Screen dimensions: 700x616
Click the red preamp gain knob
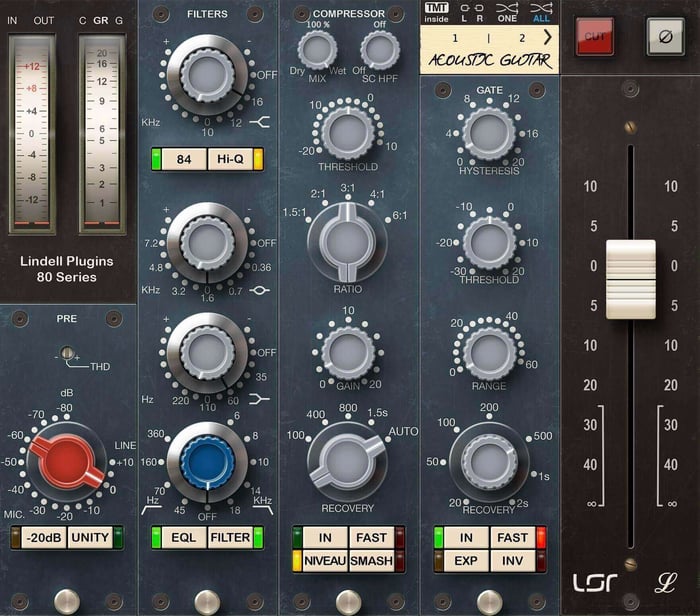point(67,462)
